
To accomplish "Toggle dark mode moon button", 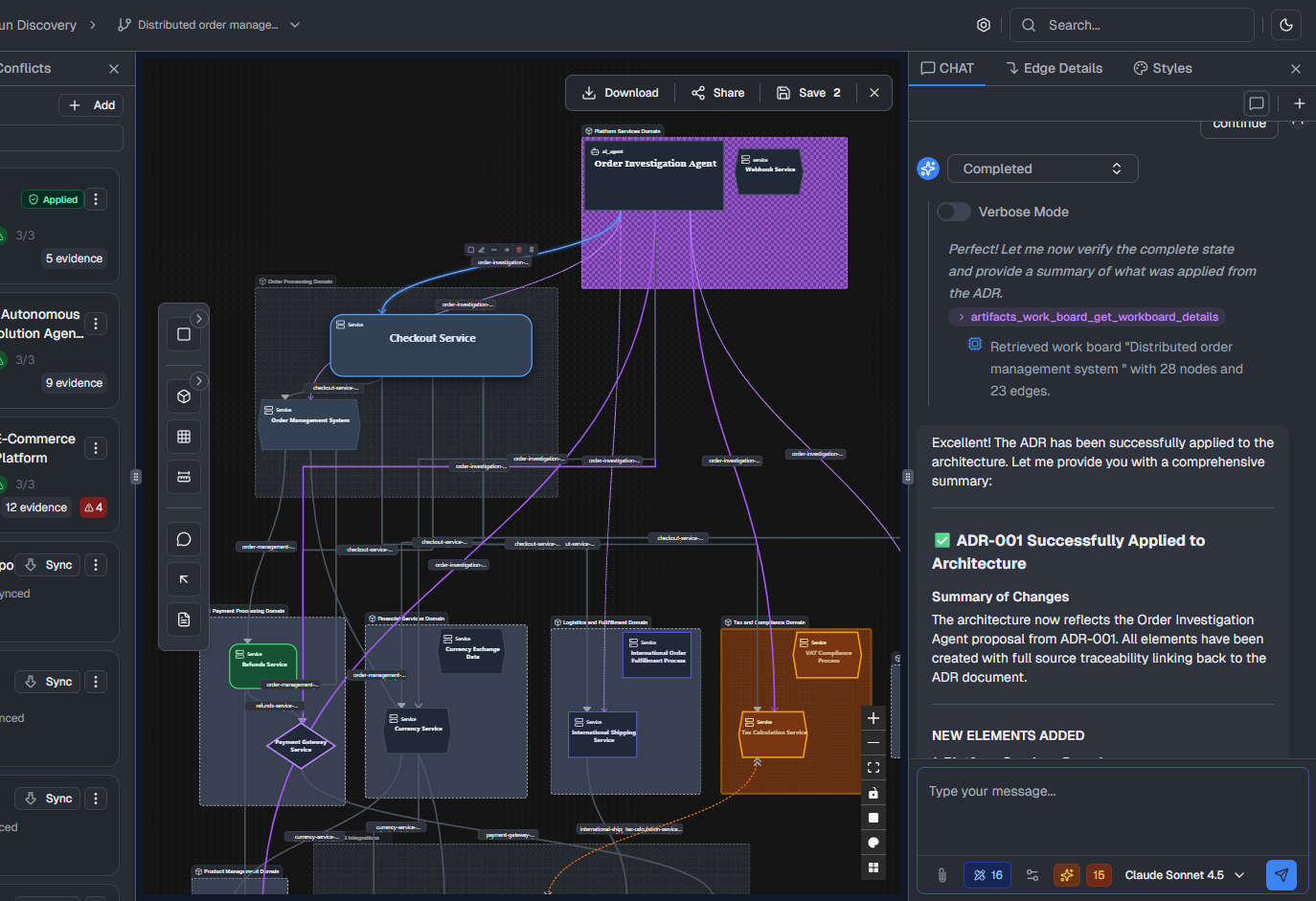I will pyautogui.click(x=1286, y=26).
